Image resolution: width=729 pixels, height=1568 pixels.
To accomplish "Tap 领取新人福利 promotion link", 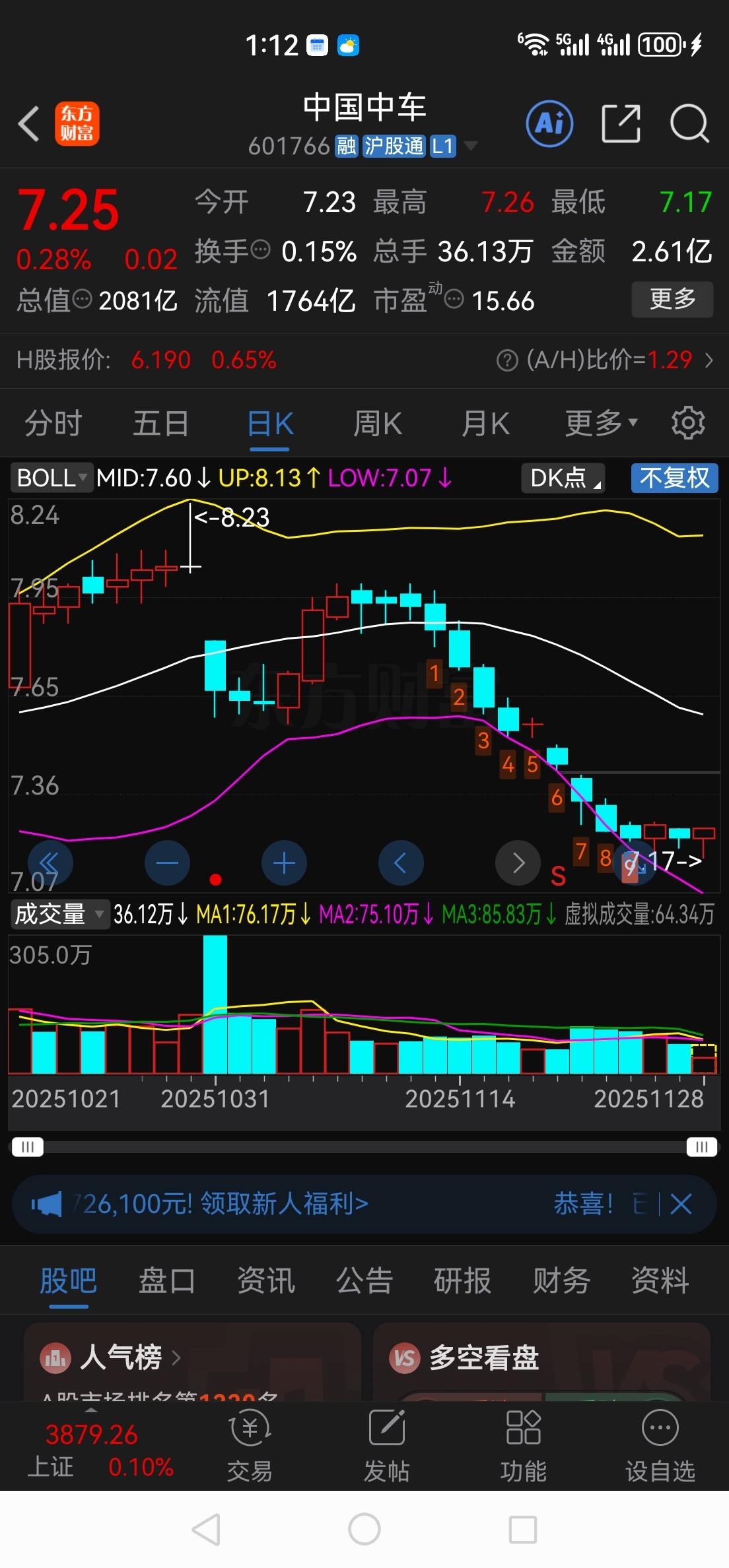I will click(x=285, y=1204).
